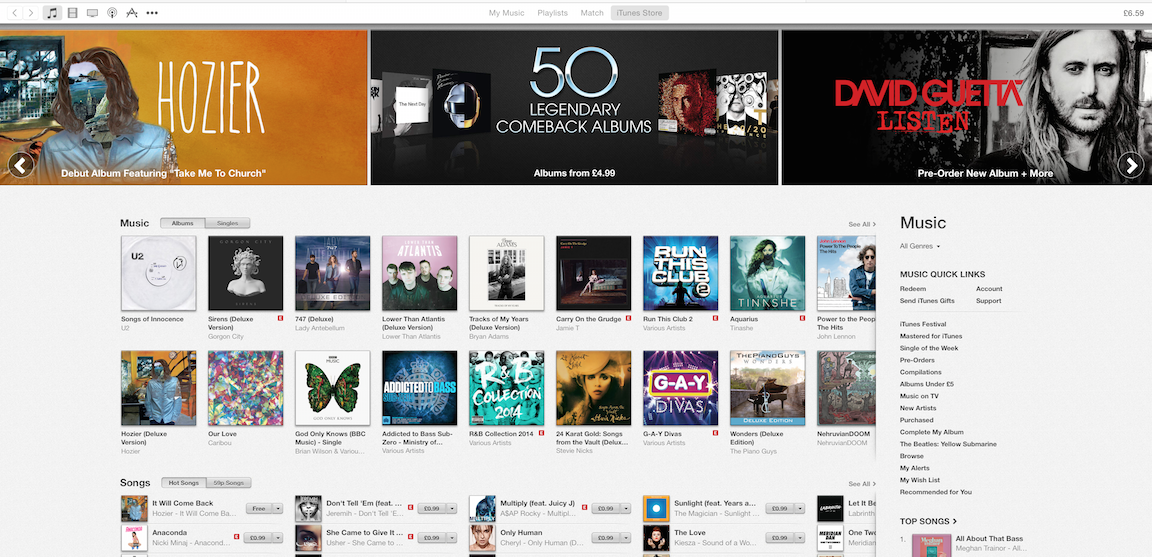Screen dimensions: 1152x557
Task: Open Tracks of My Years album title
Action: click(501, 323)
